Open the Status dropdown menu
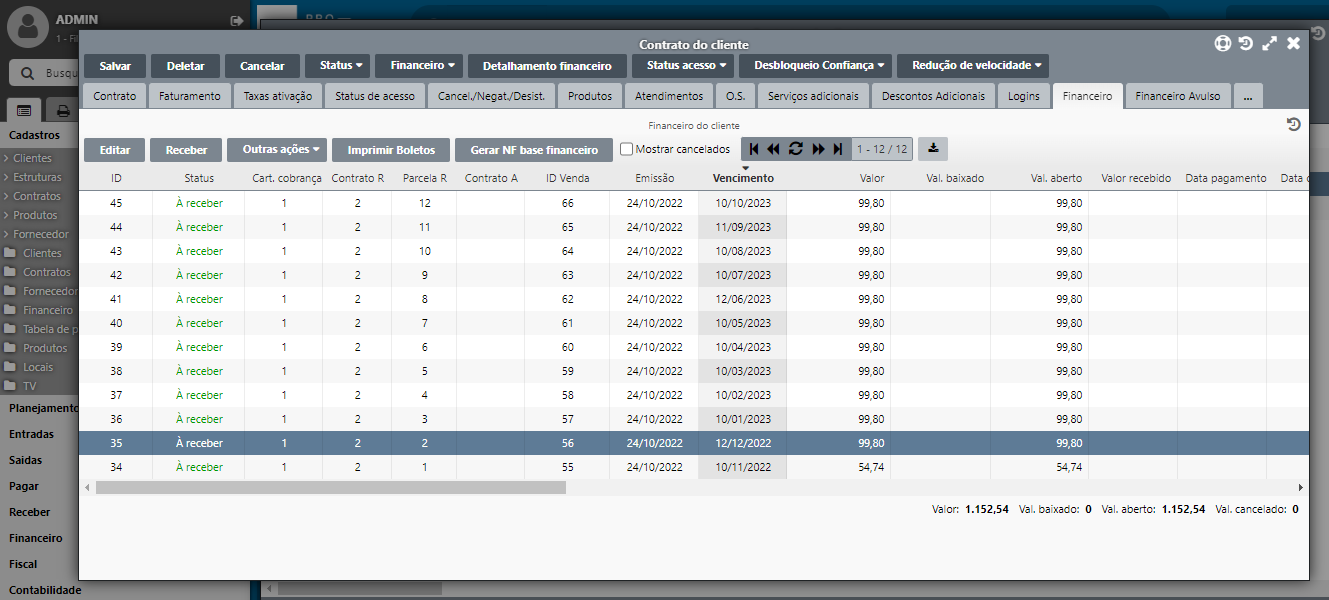 (x=337, y=66)
